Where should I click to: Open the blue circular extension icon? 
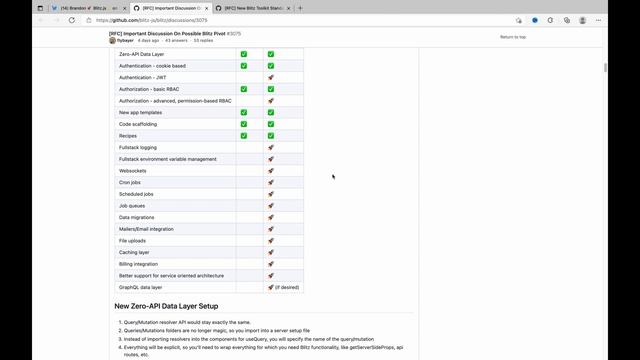535,20
